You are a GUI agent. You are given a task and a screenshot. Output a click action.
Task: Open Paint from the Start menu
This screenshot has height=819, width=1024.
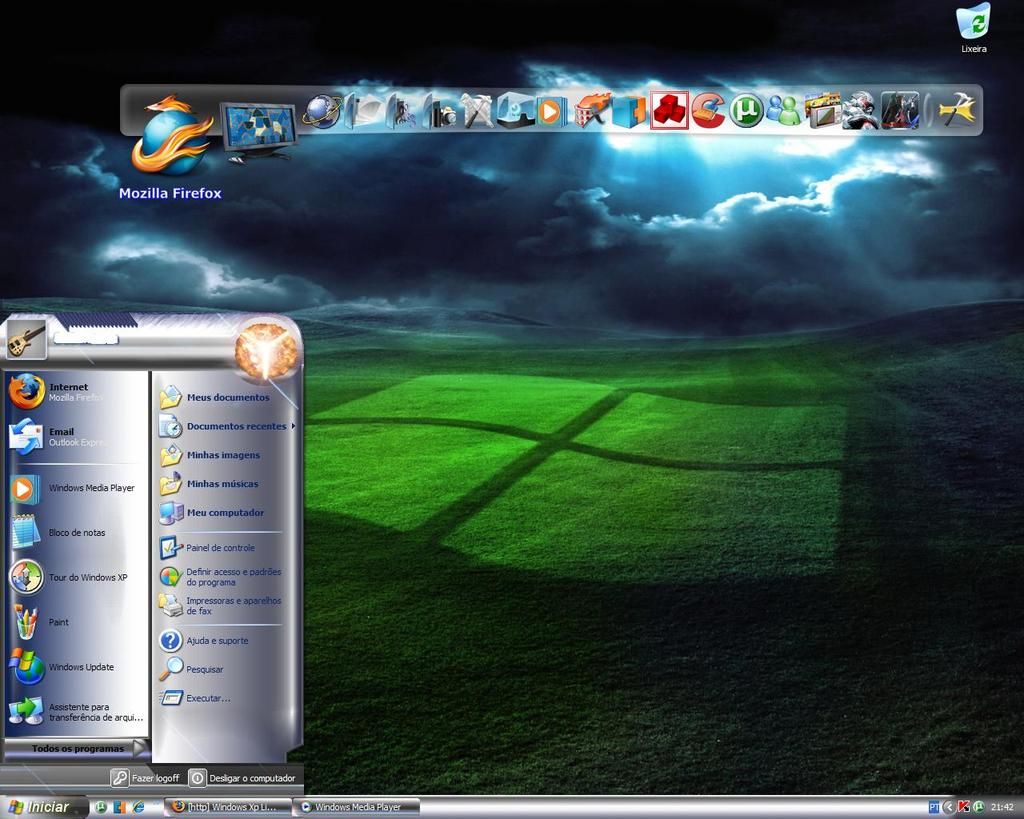pyautogui.click(x=76, y=622)
